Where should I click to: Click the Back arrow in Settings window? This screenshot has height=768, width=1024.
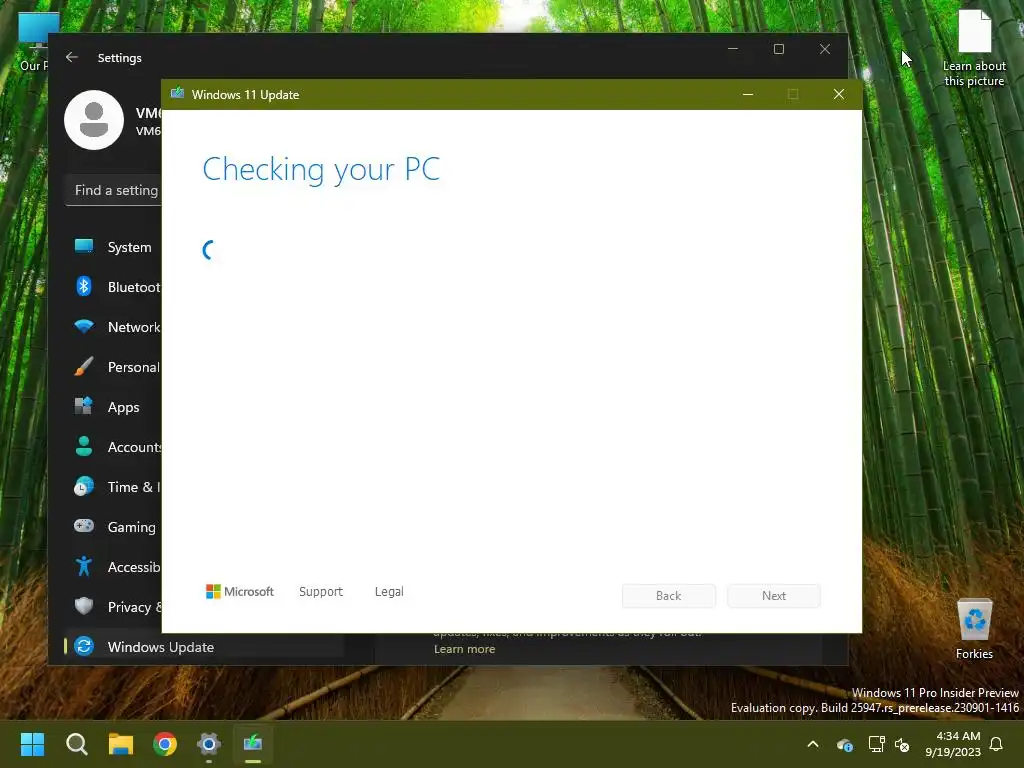coord(72,57)
